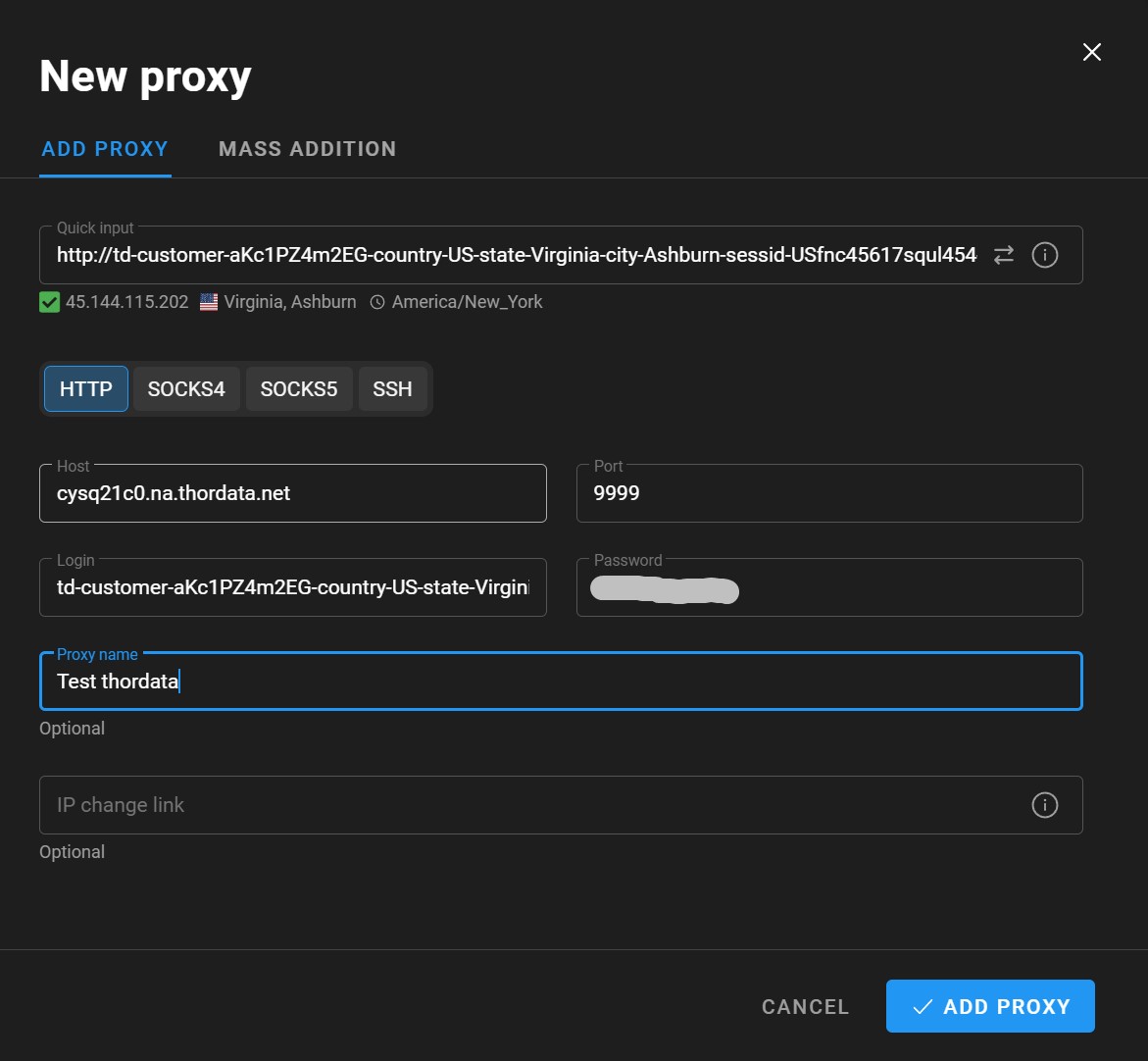Click the Host field with cysq21c0.na.thordata.net

click(293, 493)
